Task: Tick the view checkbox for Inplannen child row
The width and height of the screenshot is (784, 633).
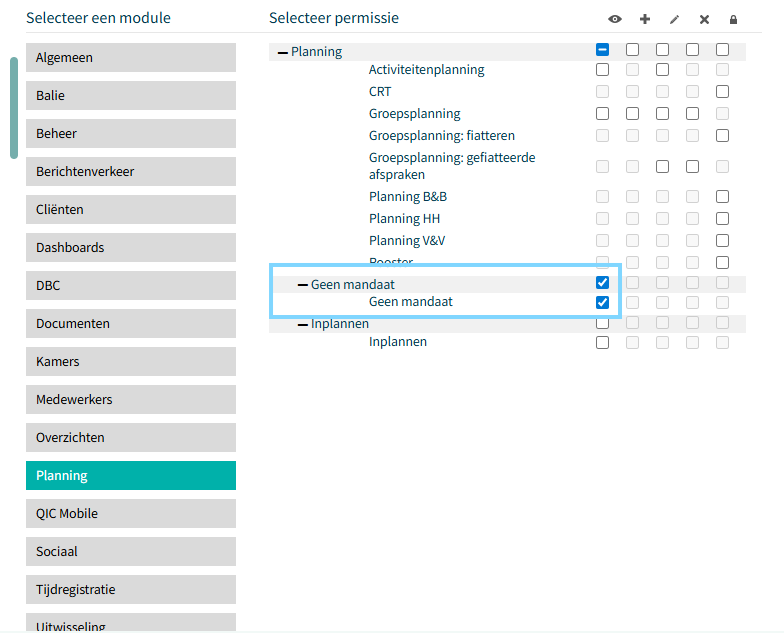Action: 602,342
